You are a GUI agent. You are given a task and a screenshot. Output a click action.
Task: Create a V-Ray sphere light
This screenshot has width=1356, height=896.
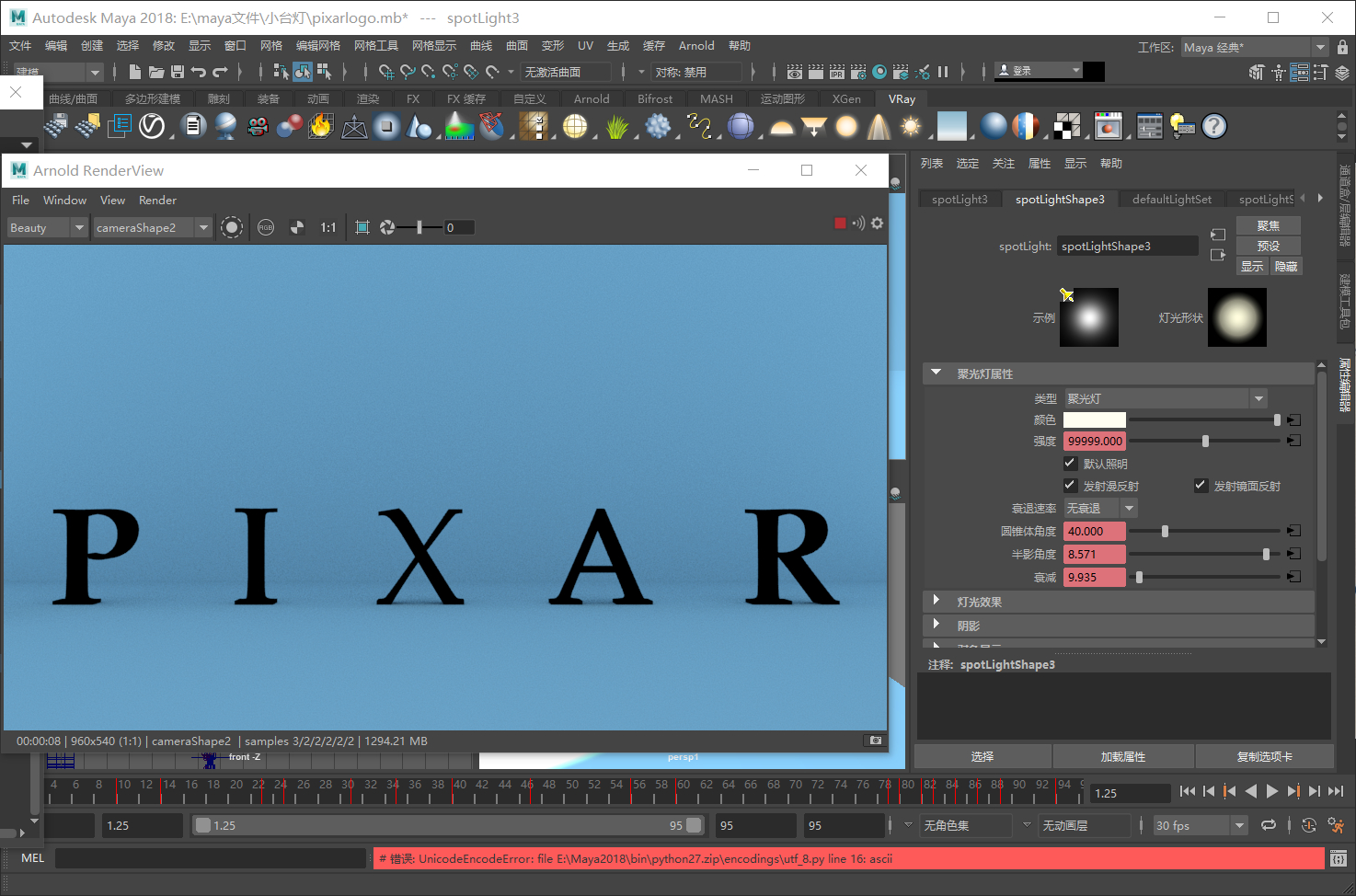[846, 126]
